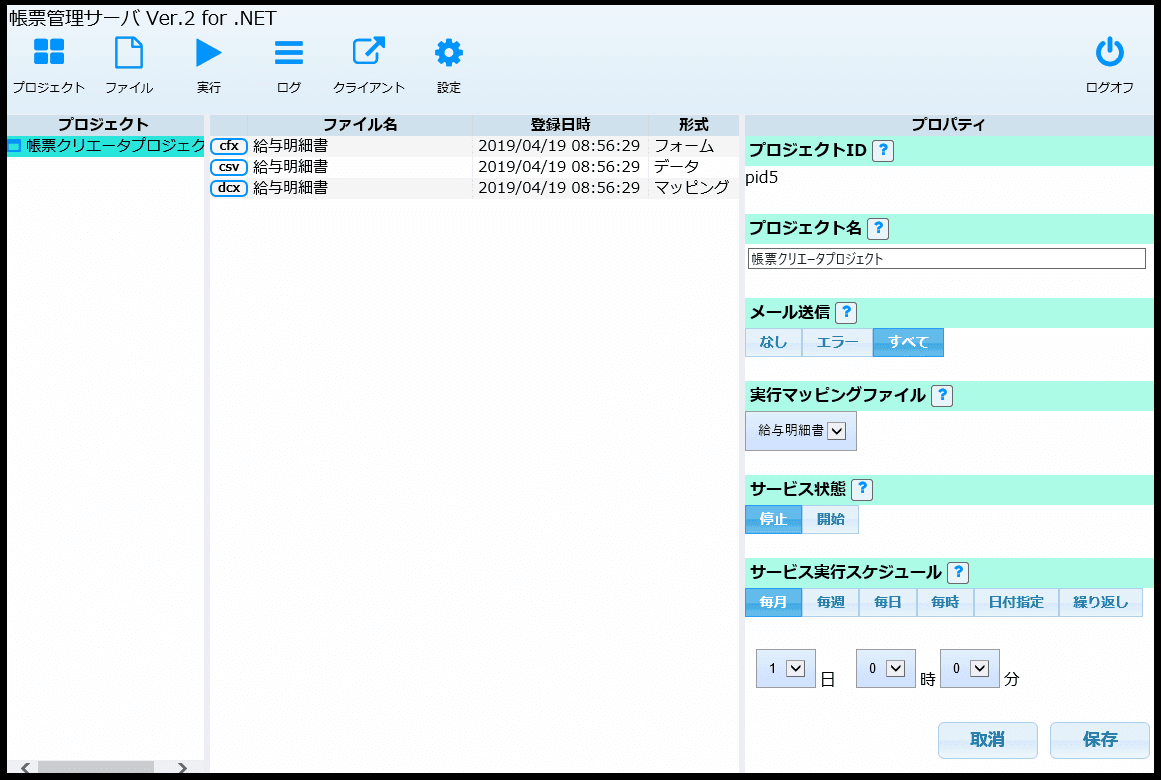
Task: Click help icon next to プロジェクトID
Action: coord(883,150)
